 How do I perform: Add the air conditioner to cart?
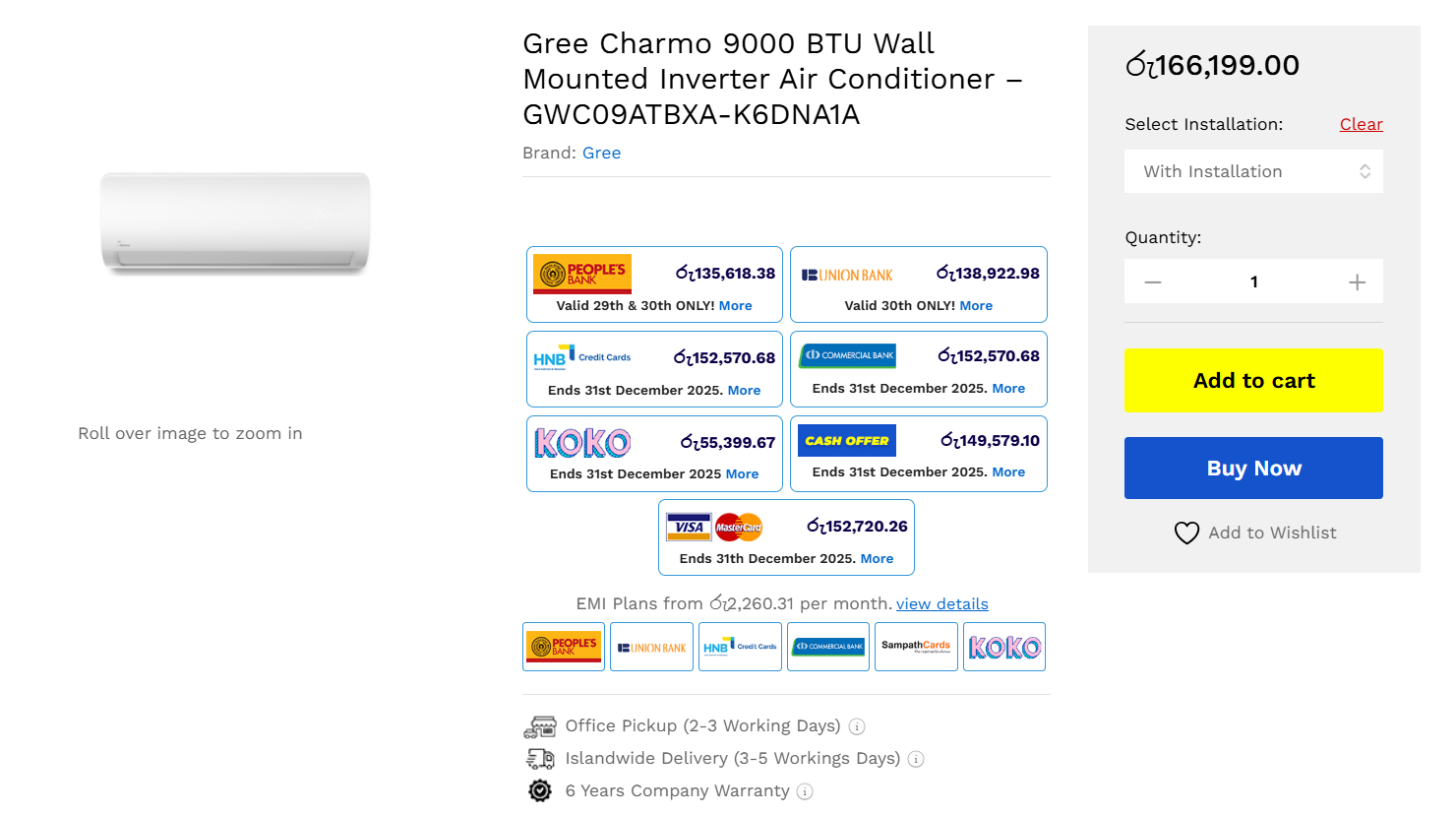point(1253,380)
